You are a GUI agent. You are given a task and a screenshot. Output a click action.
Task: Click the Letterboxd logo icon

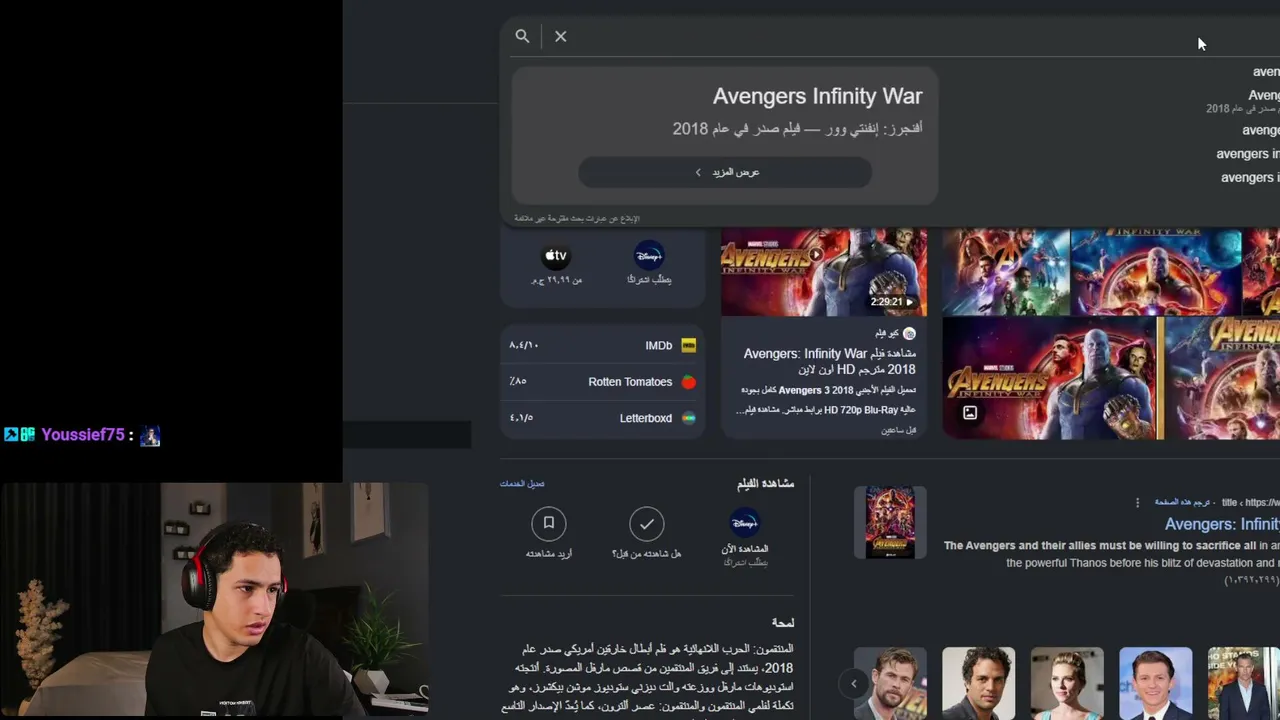688,418
